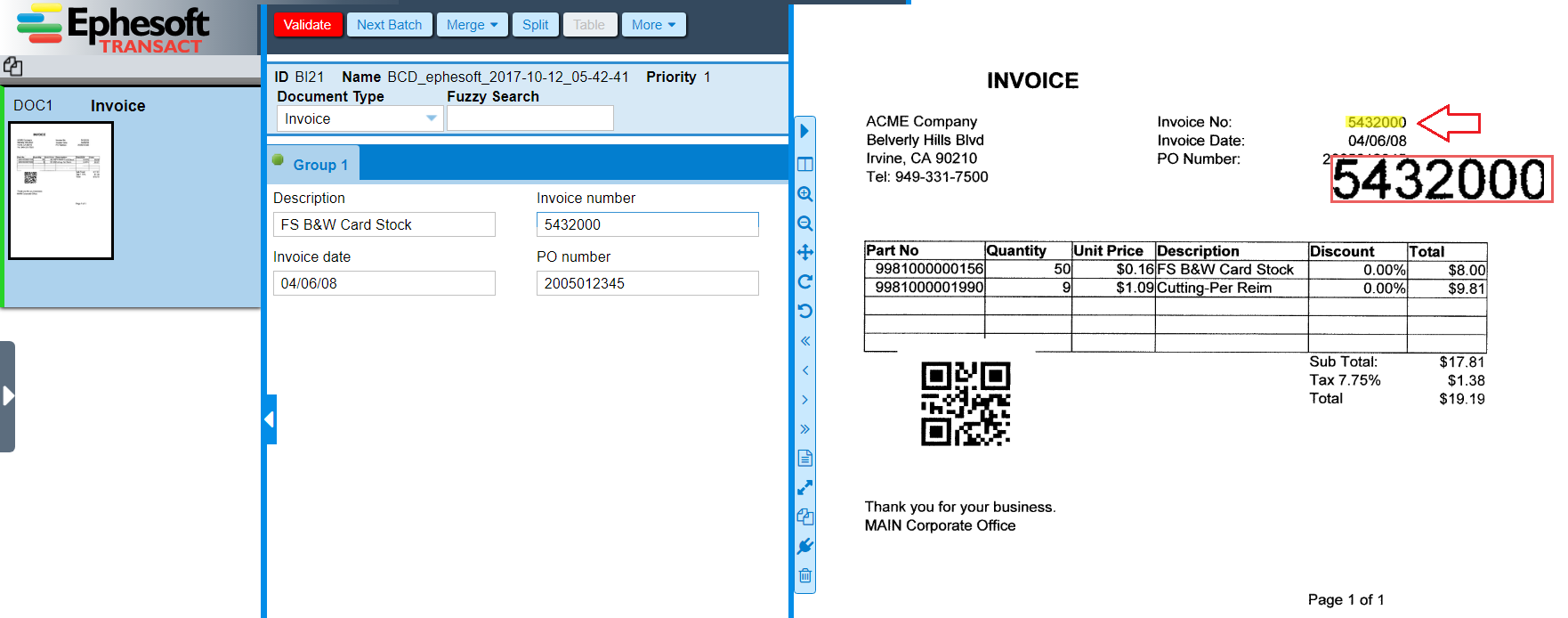
Task: Click the red Validate button
Action: coord(307,25)
